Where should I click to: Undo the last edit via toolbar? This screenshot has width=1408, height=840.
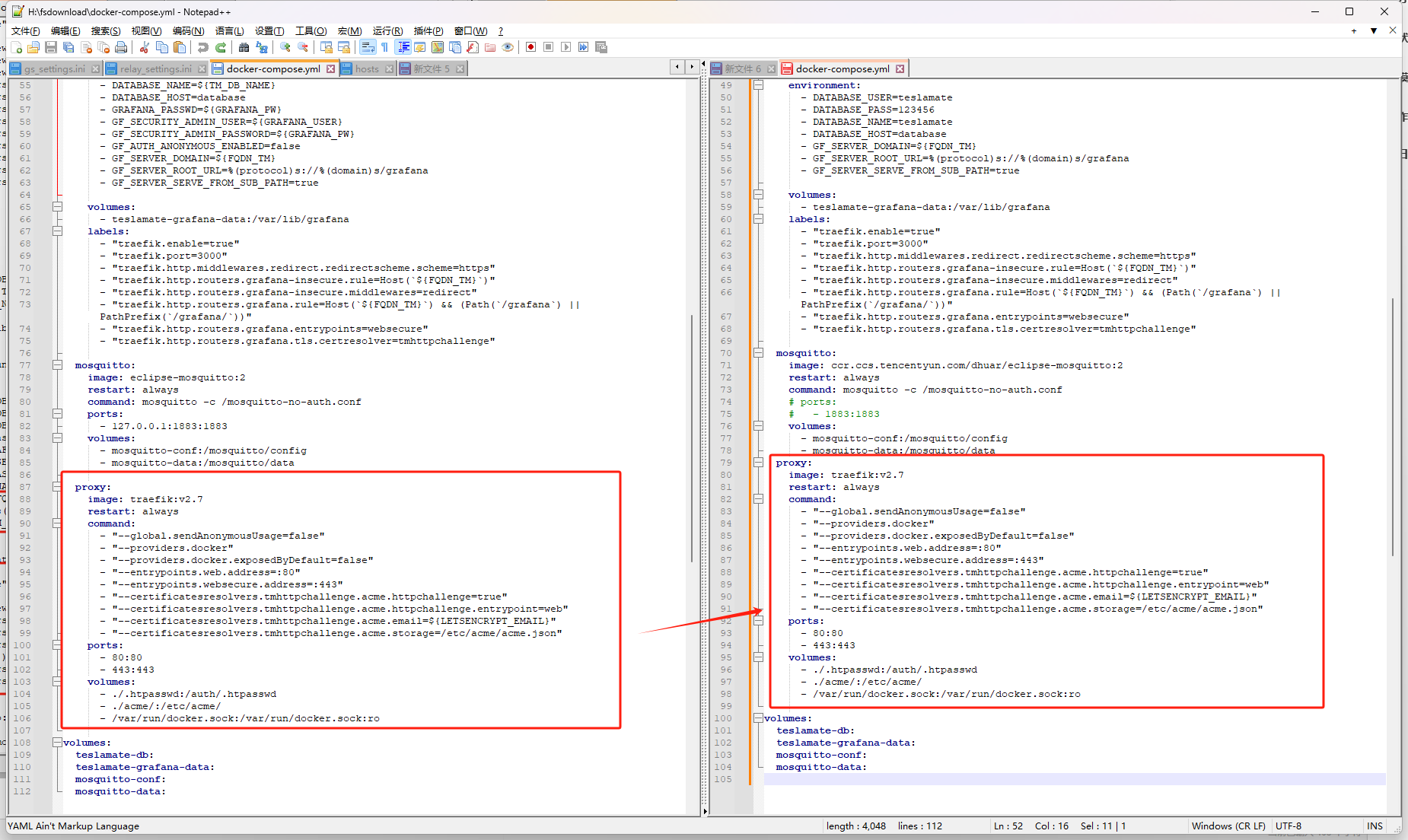[202, 47]
